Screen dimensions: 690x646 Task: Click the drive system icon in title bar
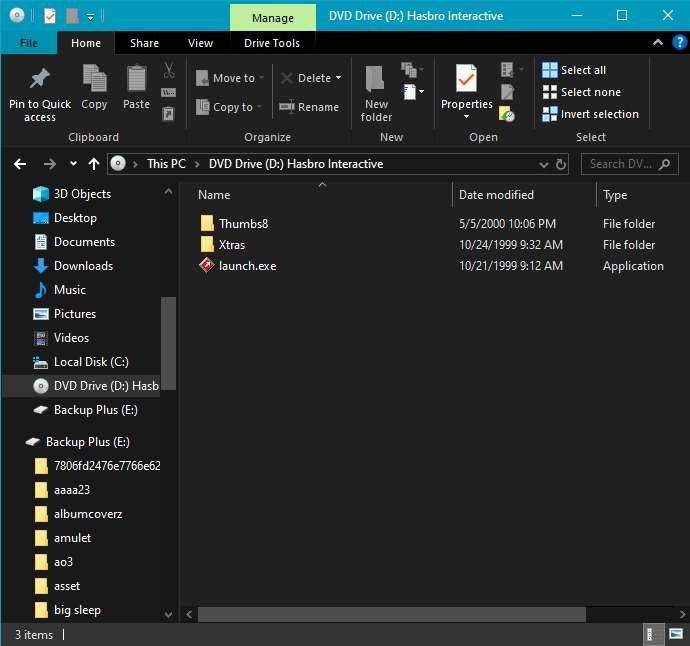pyautogui.click(x=17, y=16)
